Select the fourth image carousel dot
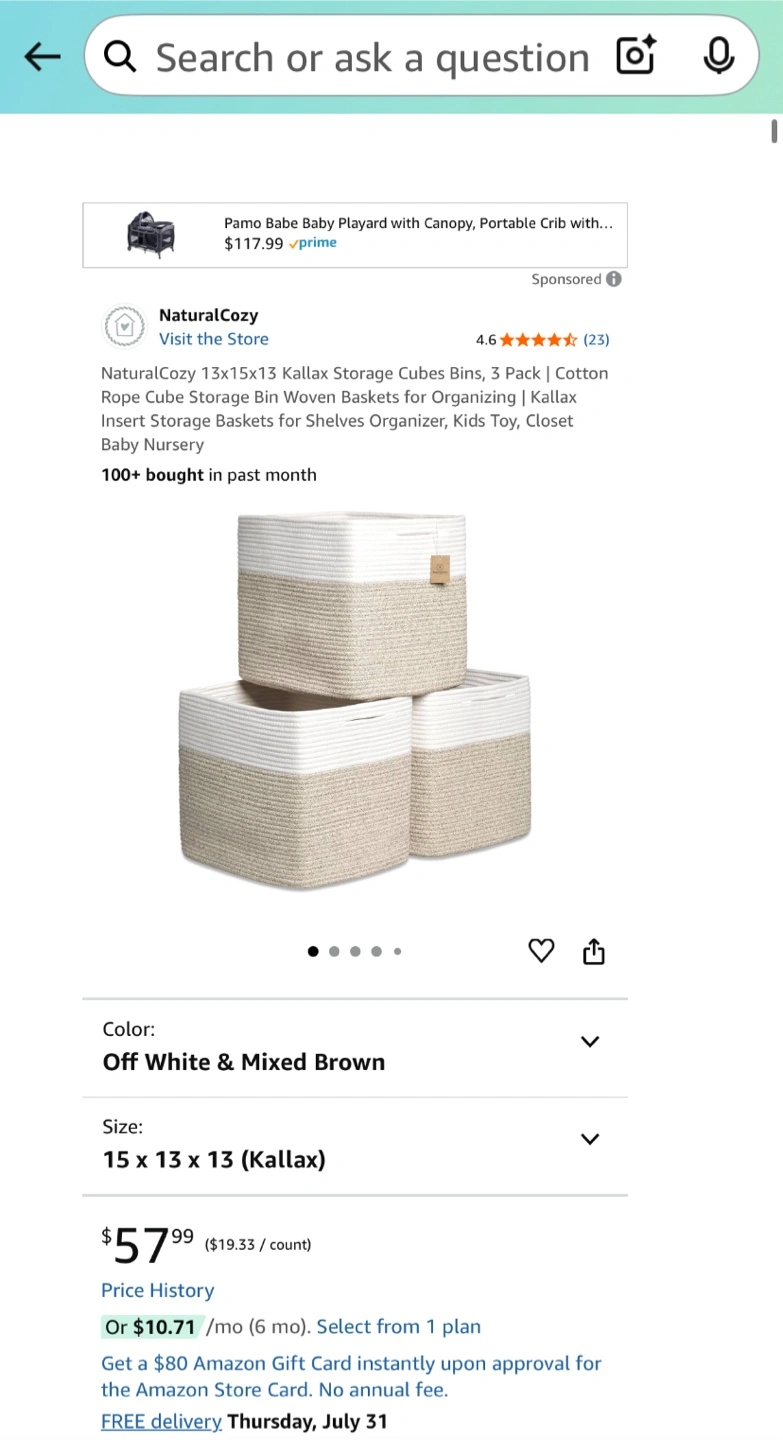 376,951
